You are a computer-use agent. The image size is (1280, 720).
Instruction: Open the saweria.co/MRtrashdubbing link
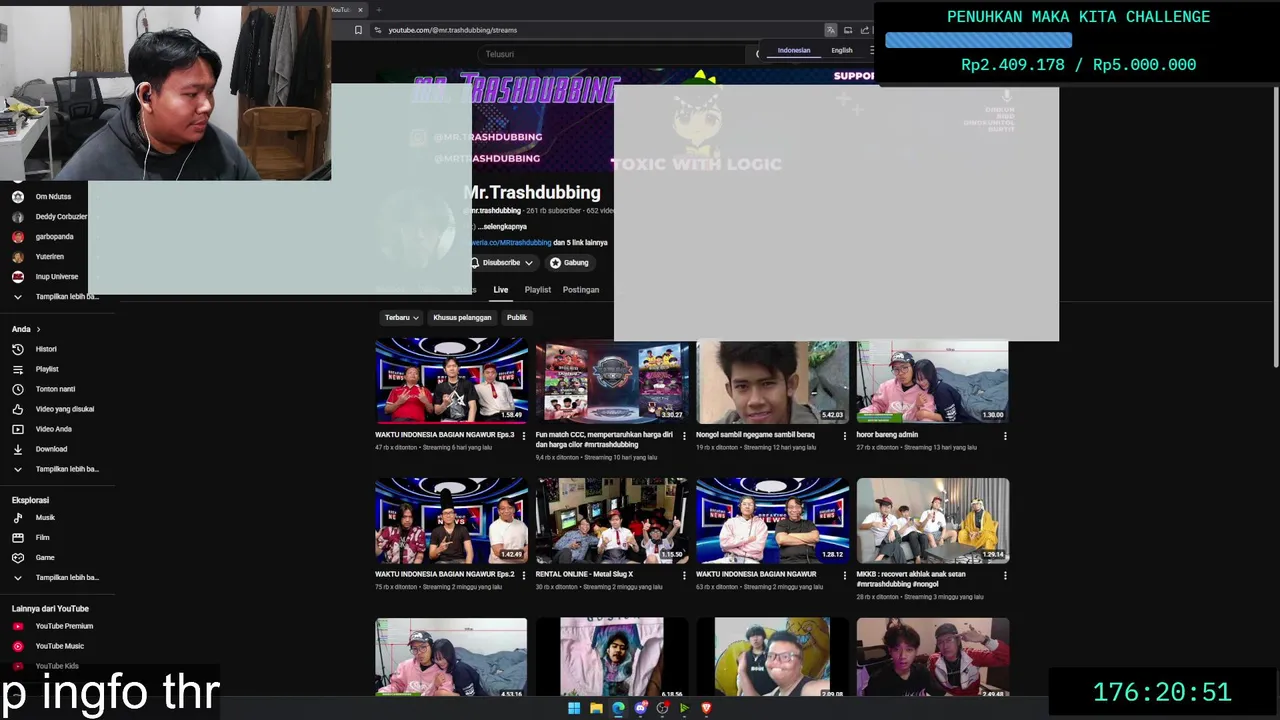click(x=512, y=243)
